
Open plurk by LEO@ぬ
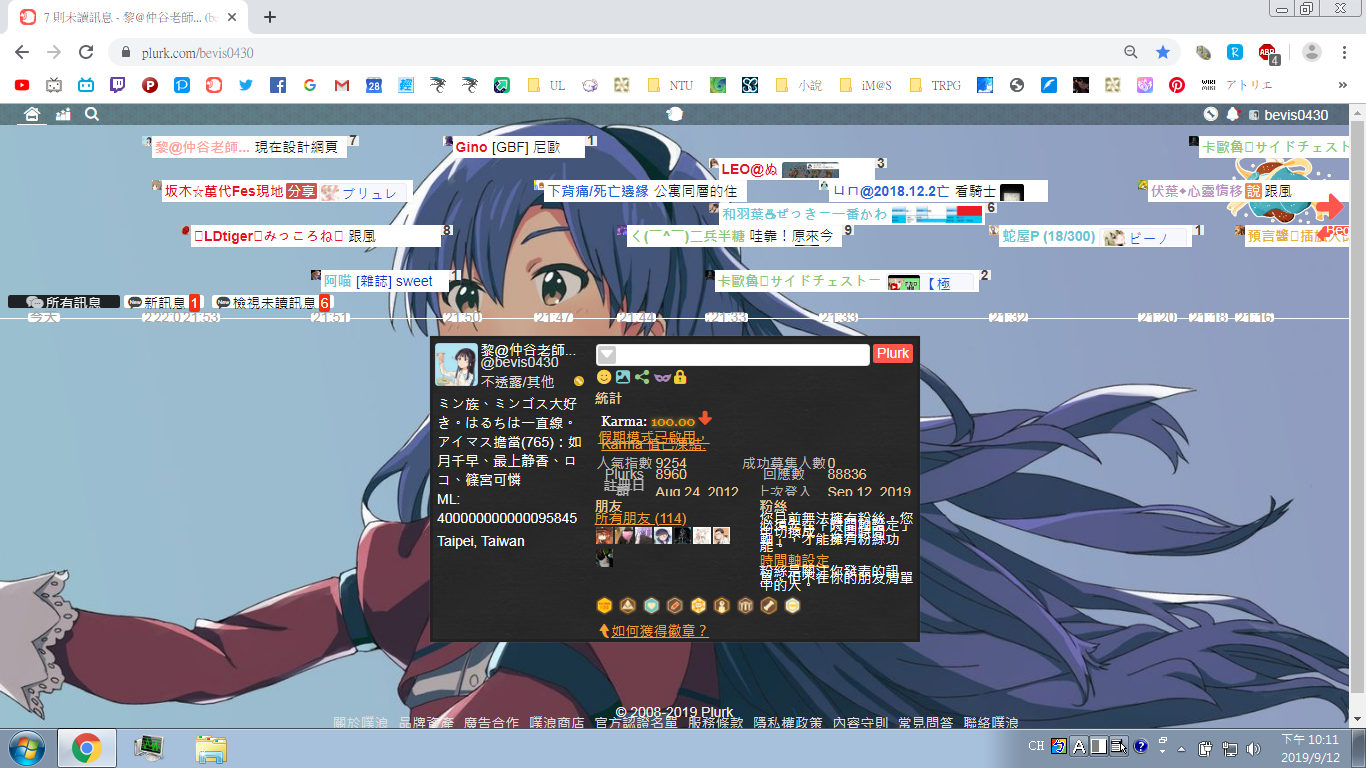click(796, 170)
